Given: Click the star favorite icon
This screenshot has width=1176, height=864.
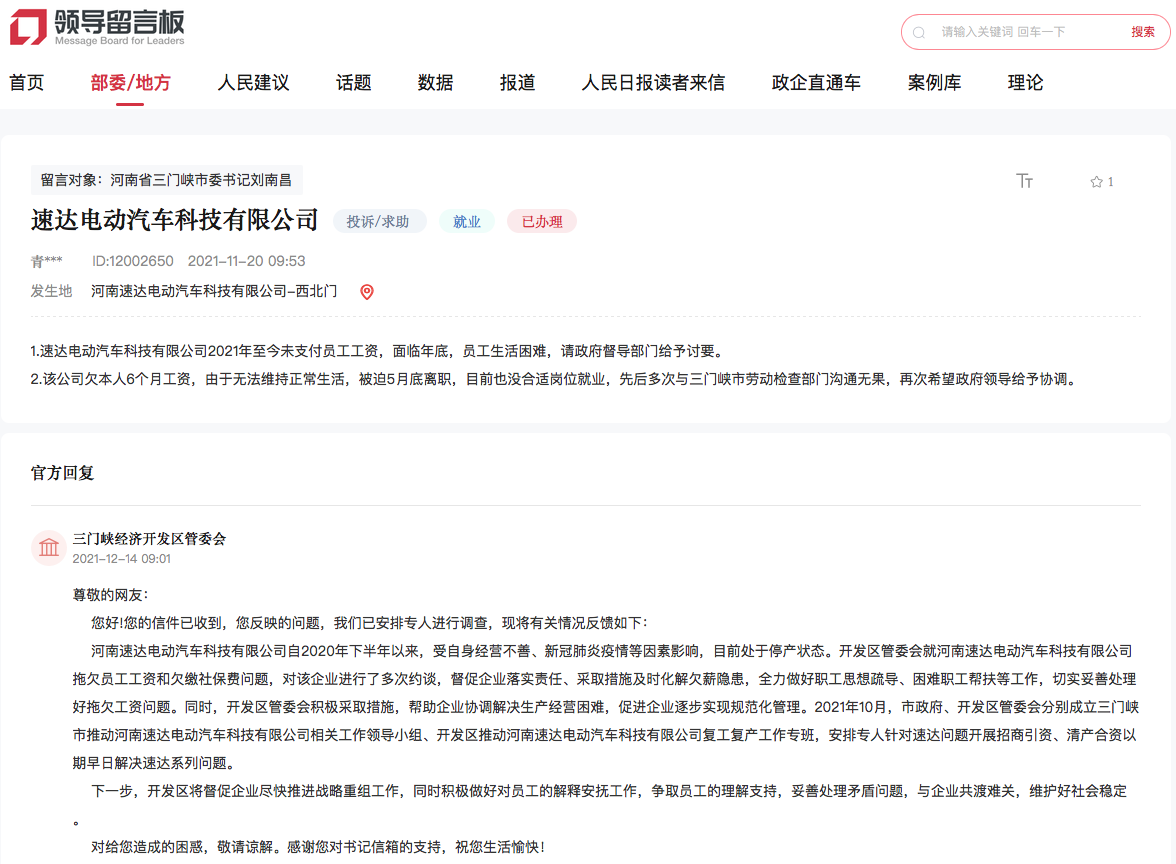Looking at the screenshot, I should [1096, 182].
